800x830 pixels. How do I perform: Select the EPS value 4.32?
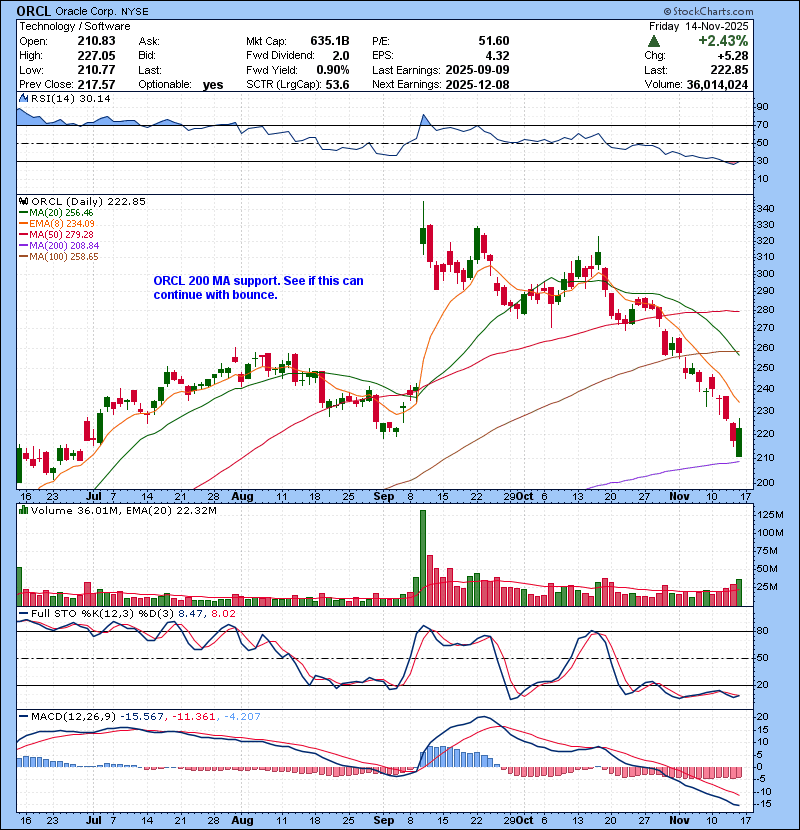[498, 56]
